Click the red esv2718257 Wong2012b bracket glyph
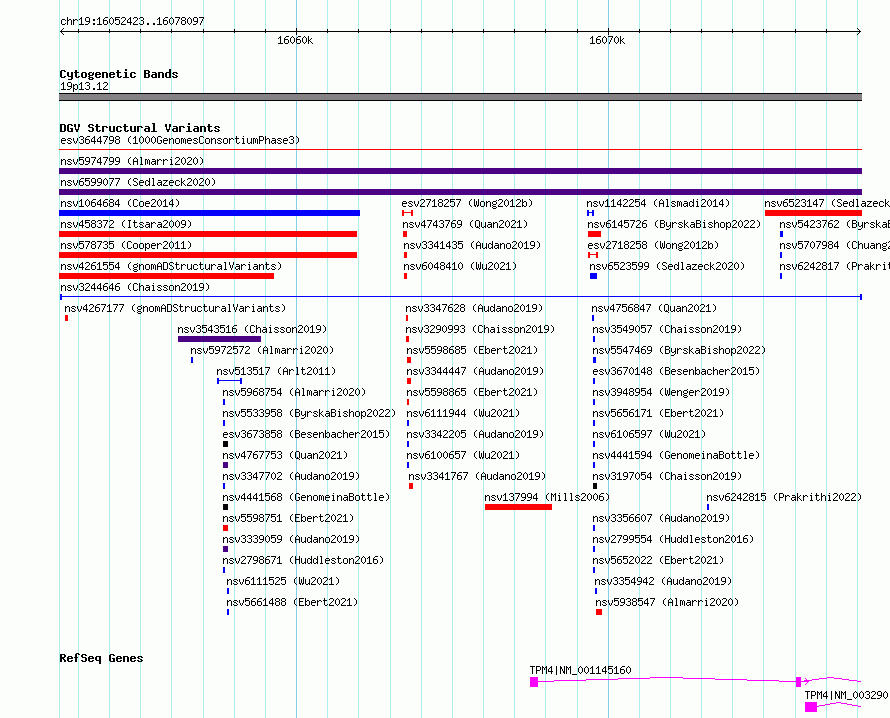 [x=407, y=213]
